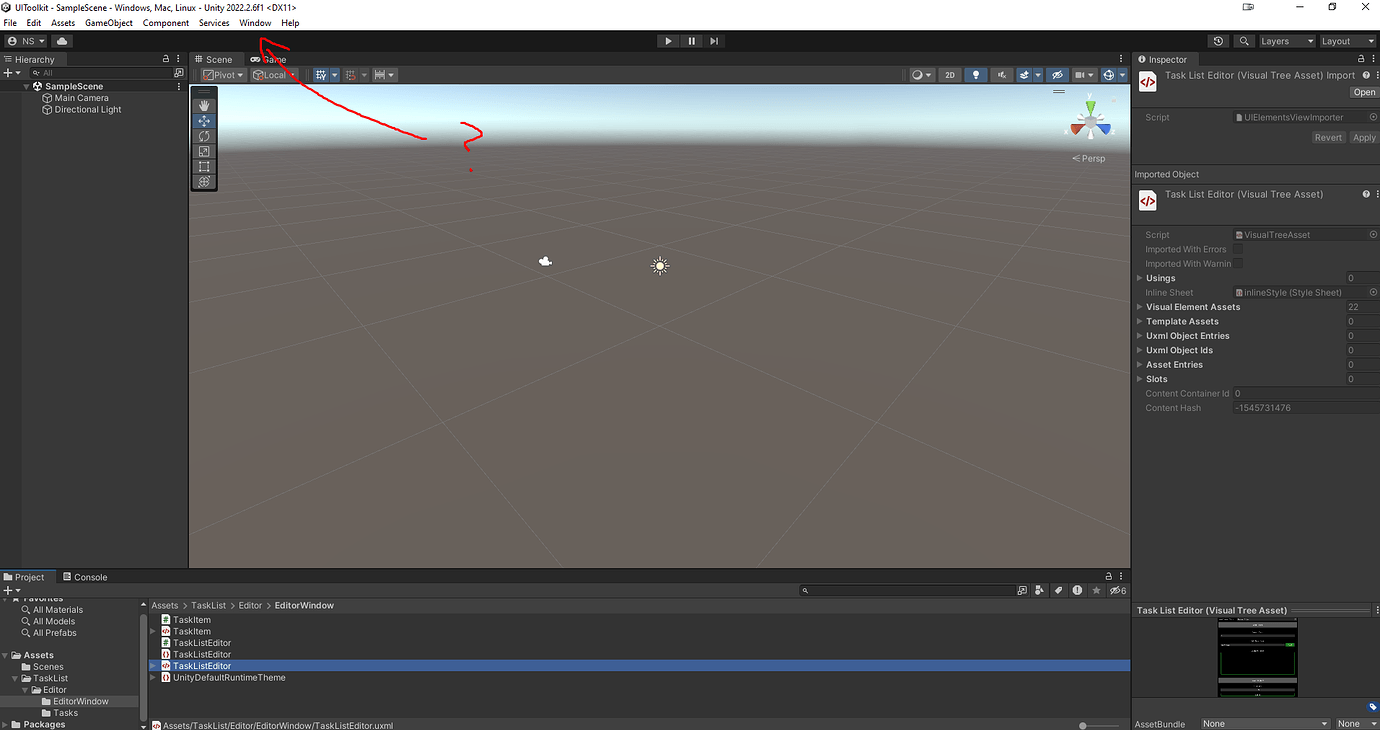The width and height of the screenshot is (1380, 730).
Task: Click the Scene orientation gizmo
Action: click(1088, 121)
